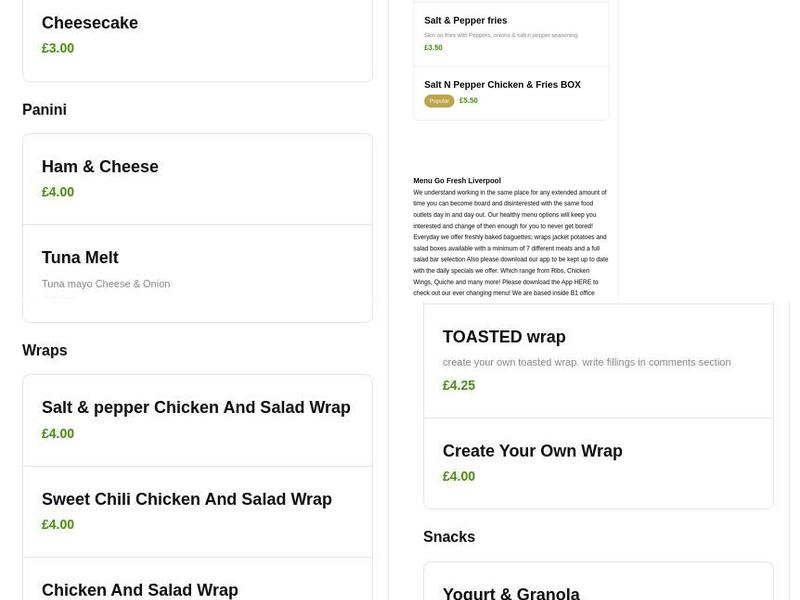The image size is (800, 600).
Task: Select Create Your Own Wrap
Action: coord(533,451)
